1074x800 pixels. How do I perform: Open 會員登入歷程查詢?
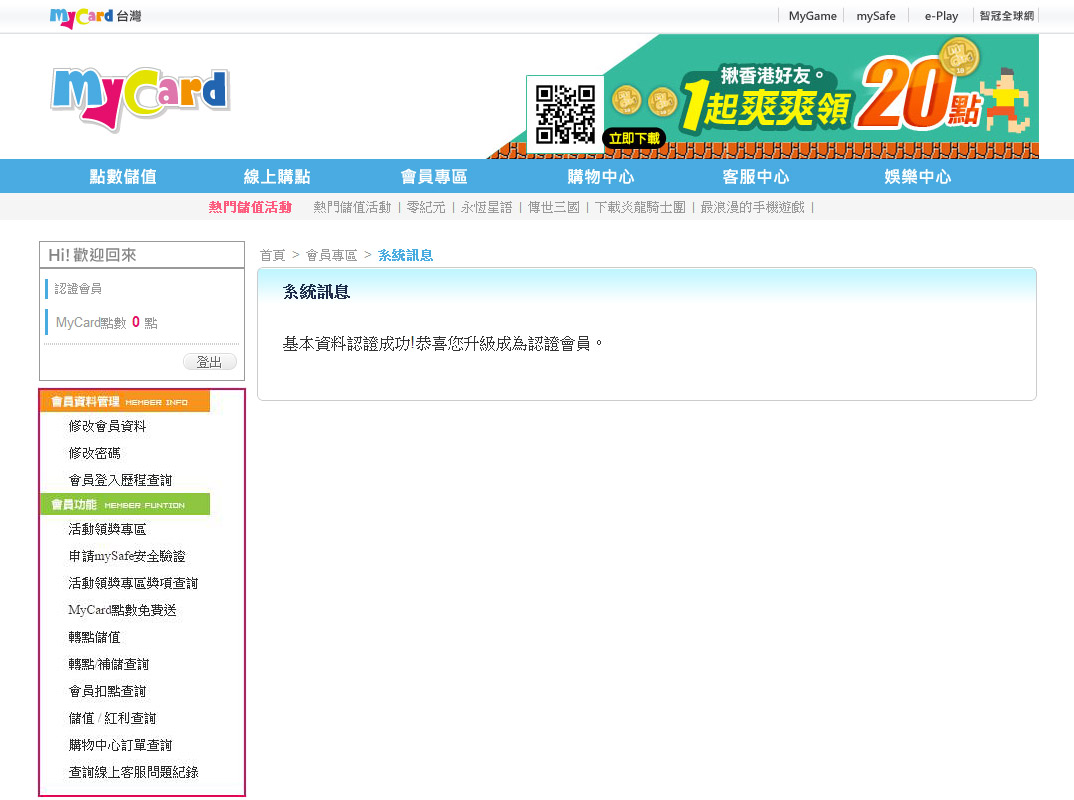(x=121, y=480)
